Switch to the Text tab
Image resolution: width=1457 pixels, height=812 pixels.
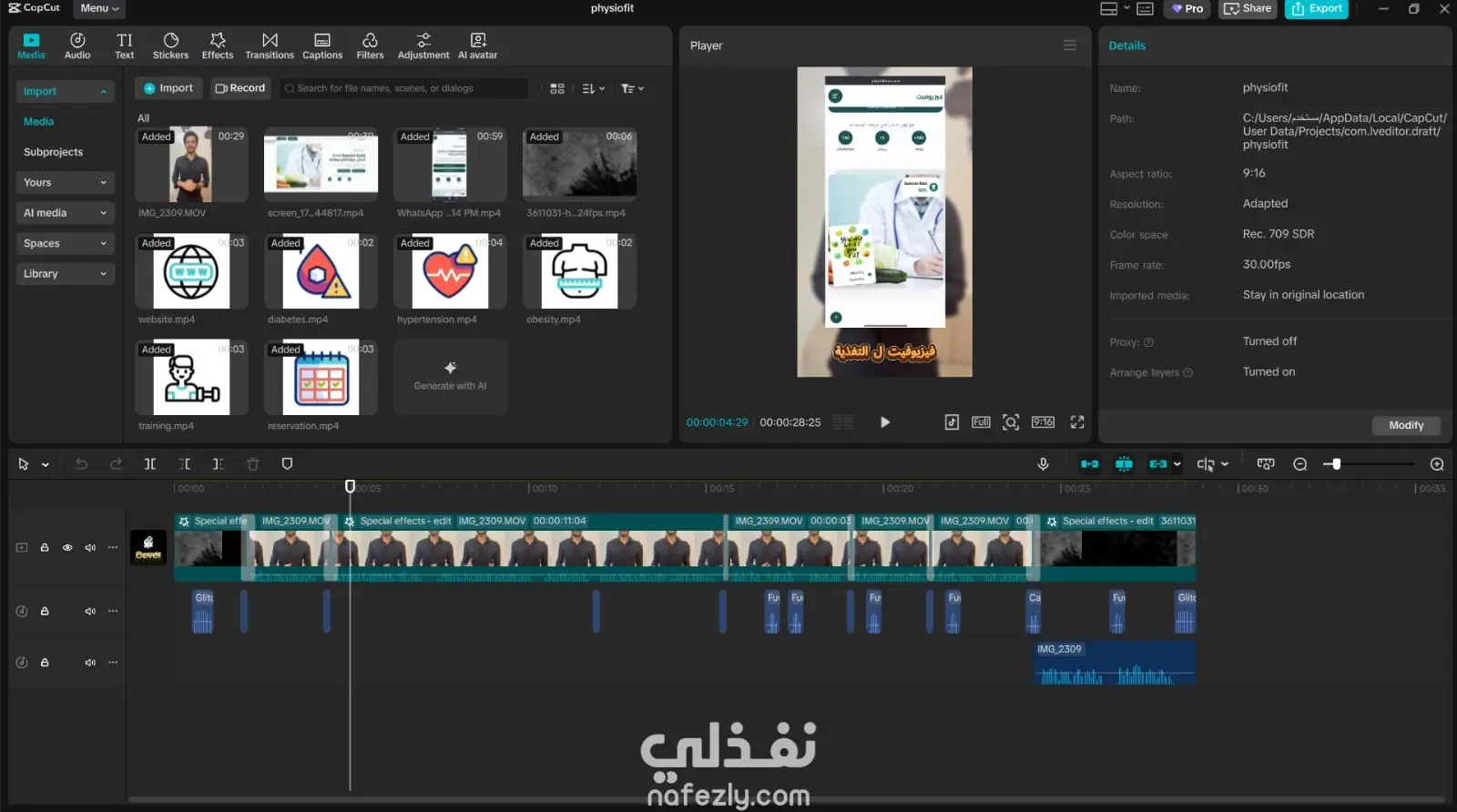125,46
